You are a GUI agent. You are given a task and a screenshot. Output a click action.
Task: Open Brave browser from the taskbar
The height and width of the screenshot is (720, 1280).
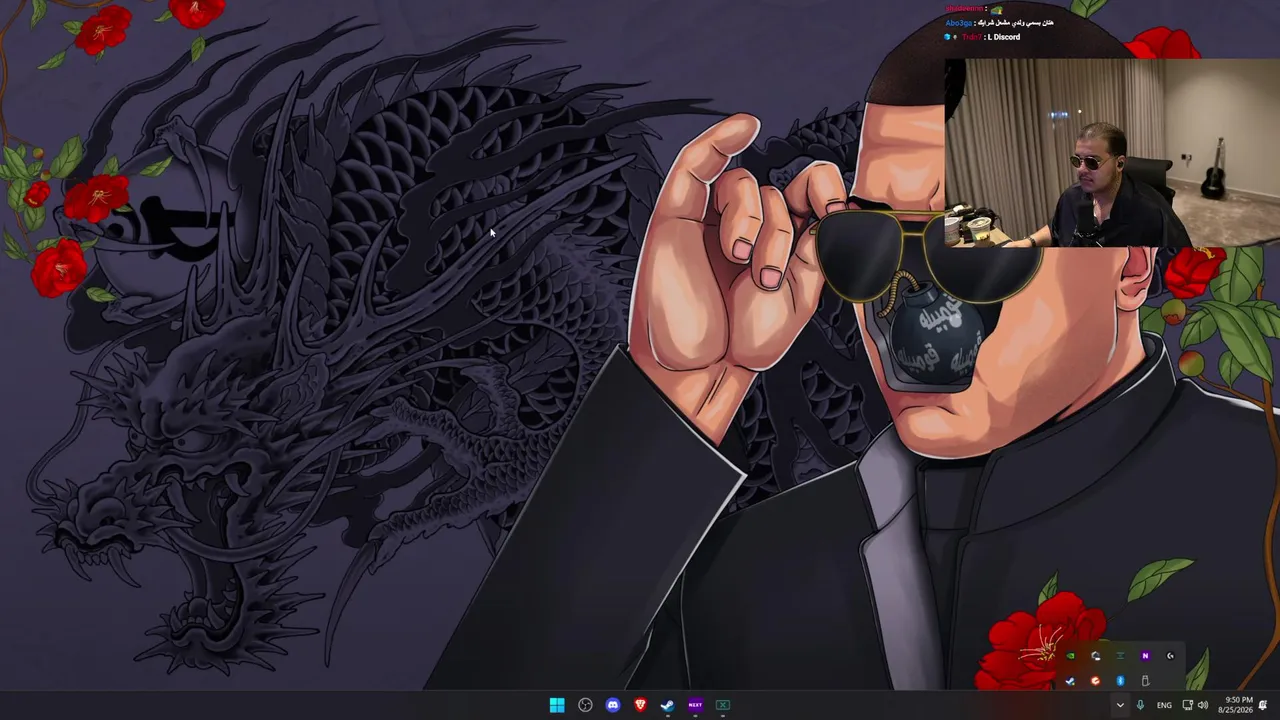tap(640, 705)
